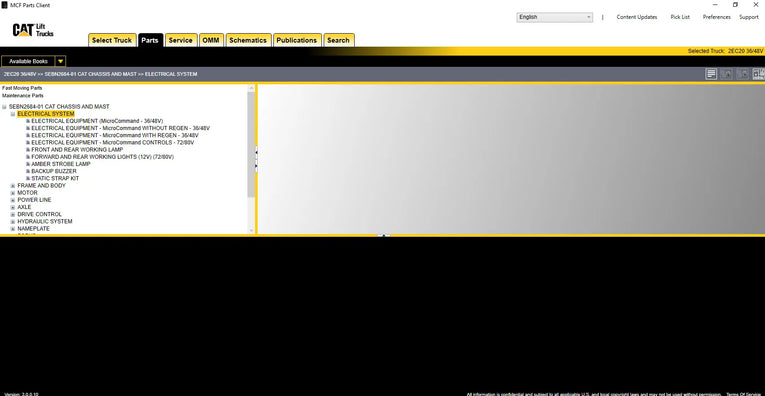Viewport: 765px width, 396px height.
Task: Click the parts tree scrollbar thumb
Action: tap(251, 144)
